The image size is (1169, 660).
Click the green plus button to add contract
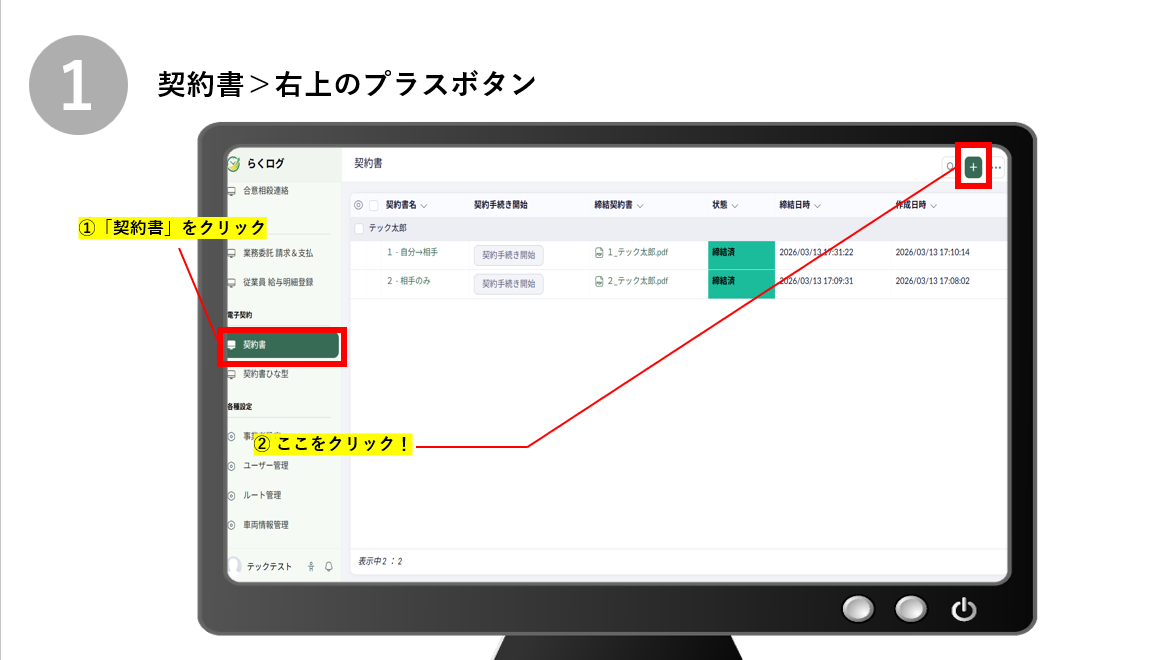coord(973,167)
